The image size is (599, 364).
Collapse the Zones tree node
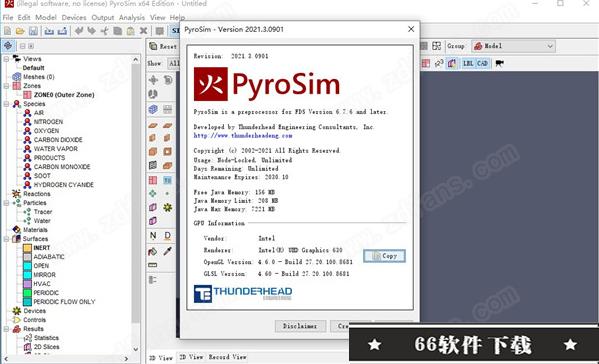6,86
